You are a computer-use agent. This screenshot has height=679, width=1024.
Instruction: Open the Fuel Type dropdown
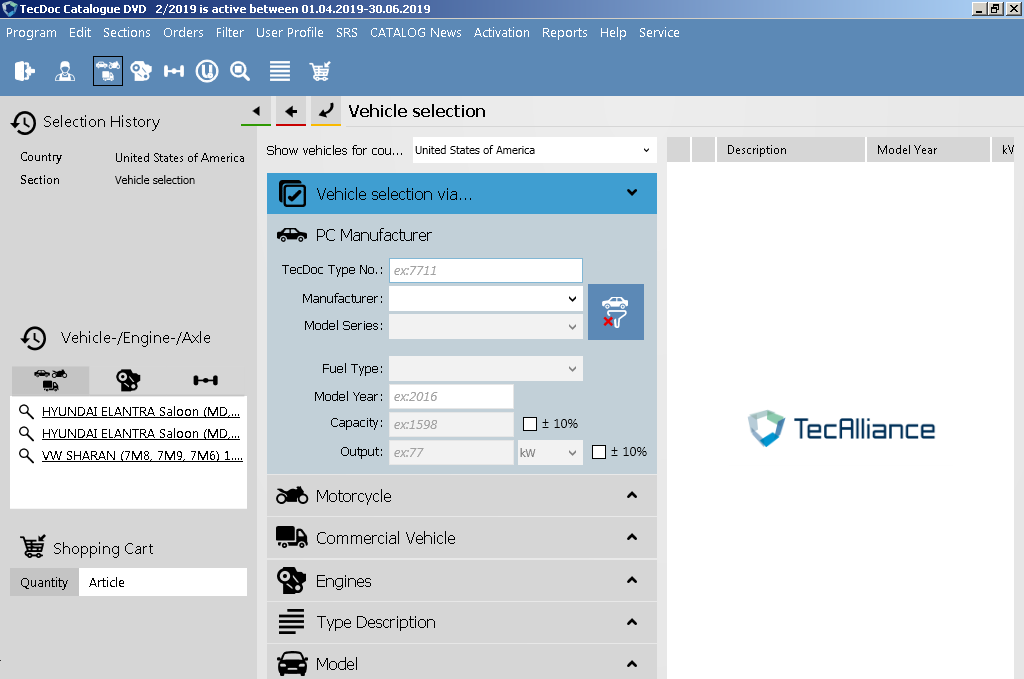[x=486, y=369]
